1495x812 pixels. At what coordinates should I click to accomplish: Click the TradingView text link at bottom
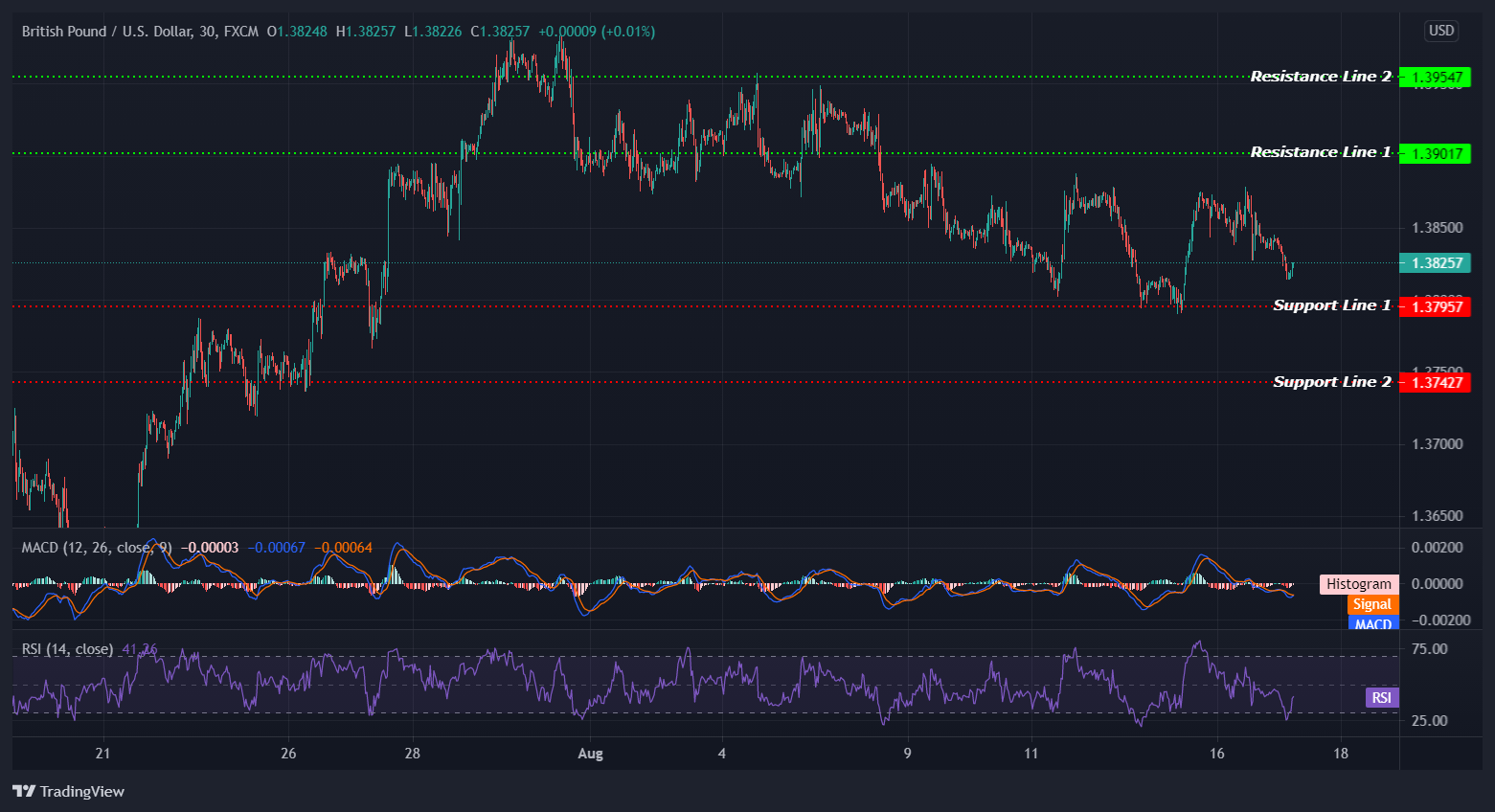click(x=81, y=791)
